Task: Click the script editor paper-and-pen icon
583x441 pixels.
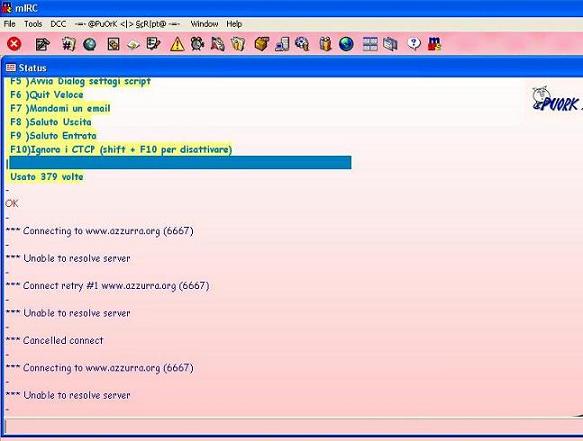Action: pos(153,44)
